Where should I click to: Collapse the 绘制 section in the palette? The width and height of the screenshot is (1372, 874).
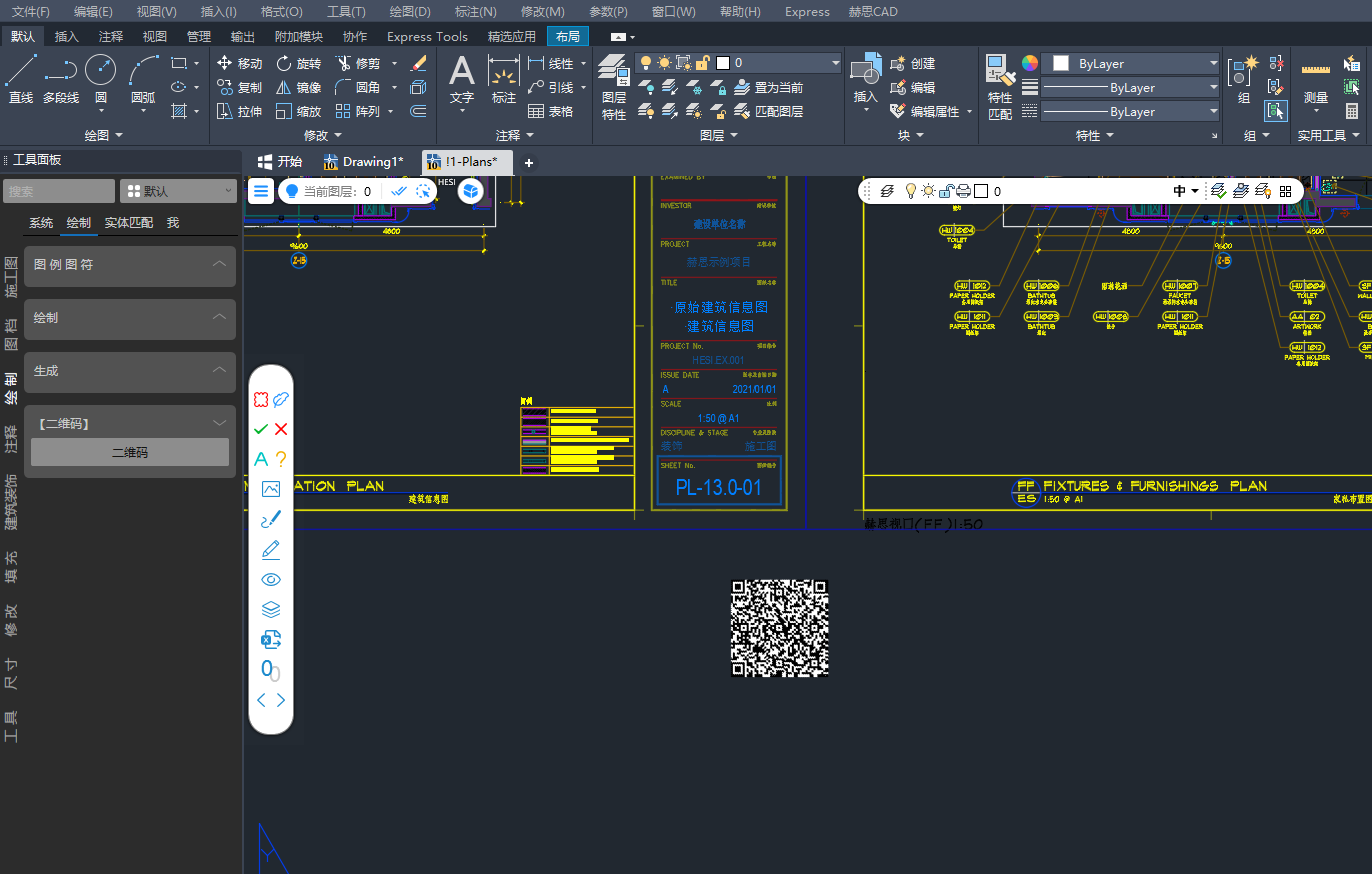tap(219, 317)
